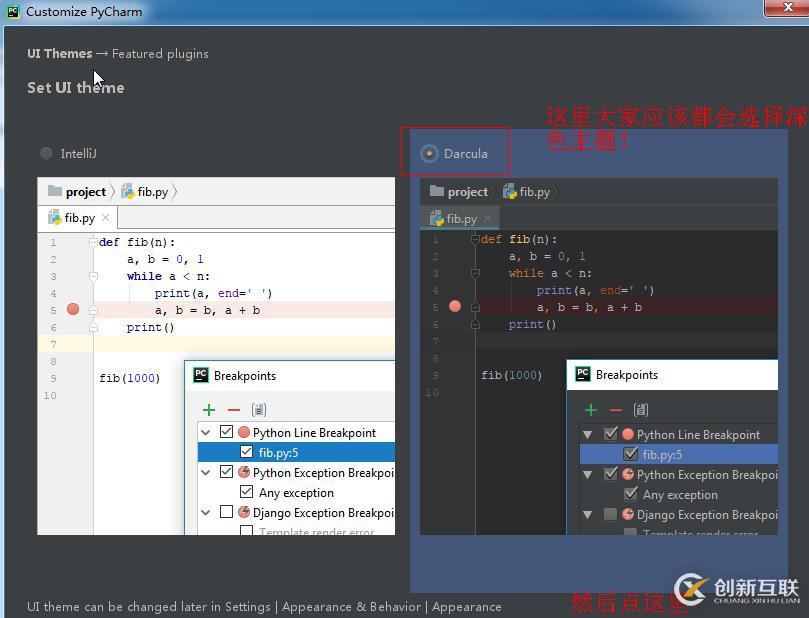809x618 pixels.
Task: Click the Python Exception Breakpoint icon in dark dialog
Action: 628,474
